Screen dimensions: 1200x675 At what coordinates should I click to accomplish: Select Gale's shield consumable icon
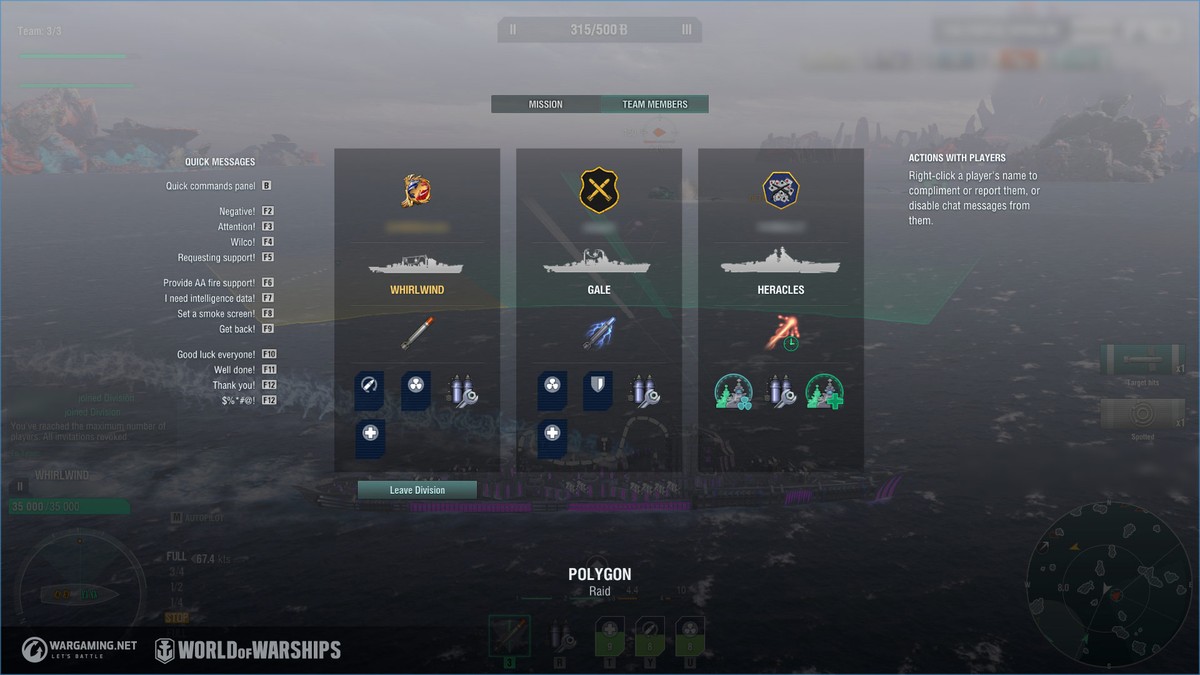599,391
